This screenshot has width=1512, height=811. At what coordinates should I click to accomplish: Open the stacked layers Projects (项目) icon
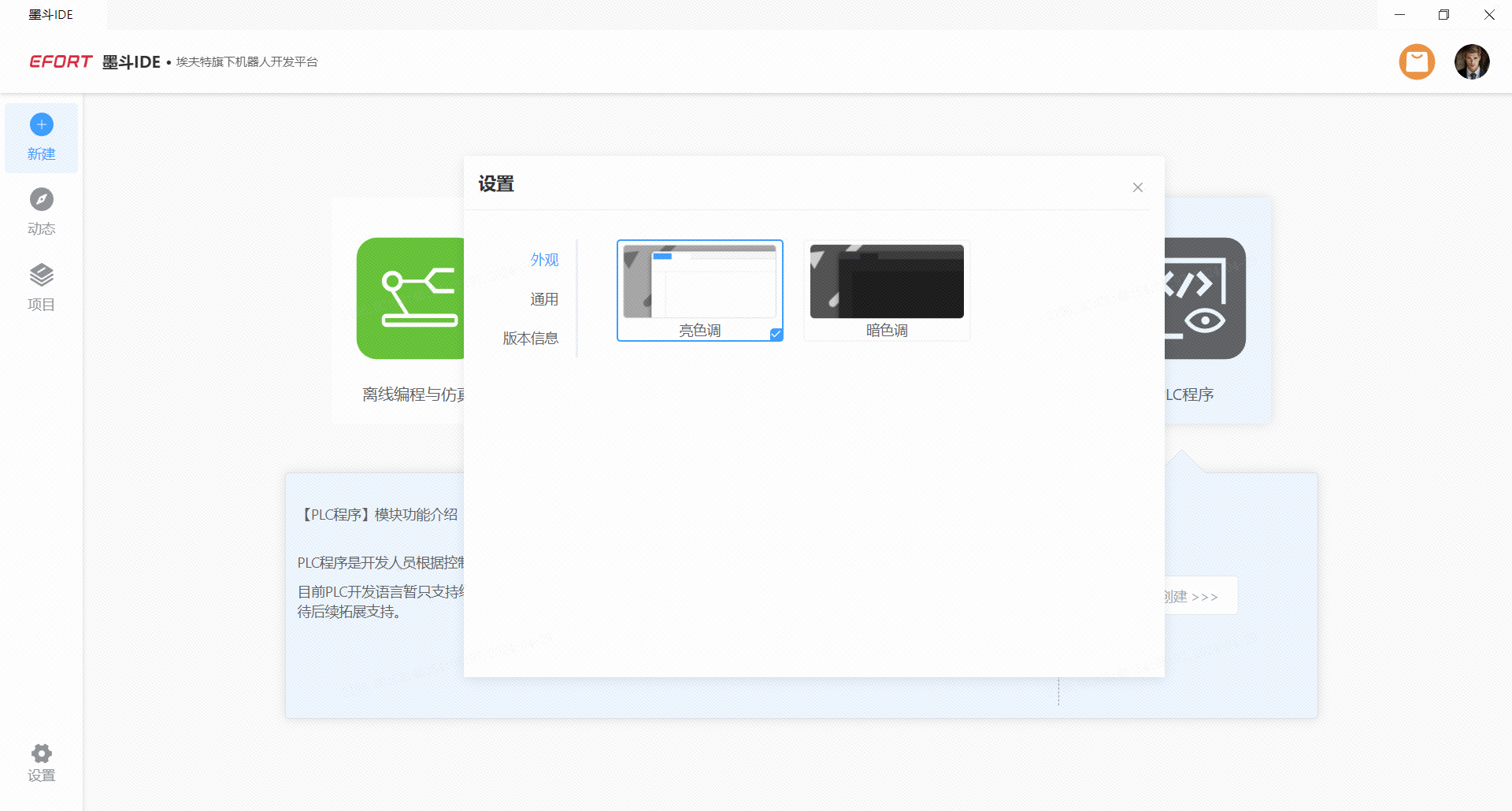click(x=42, y=275)
